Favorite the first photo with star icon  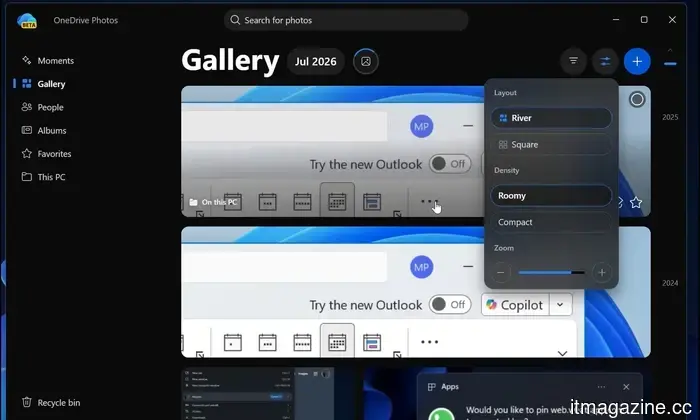pos(636,203)
